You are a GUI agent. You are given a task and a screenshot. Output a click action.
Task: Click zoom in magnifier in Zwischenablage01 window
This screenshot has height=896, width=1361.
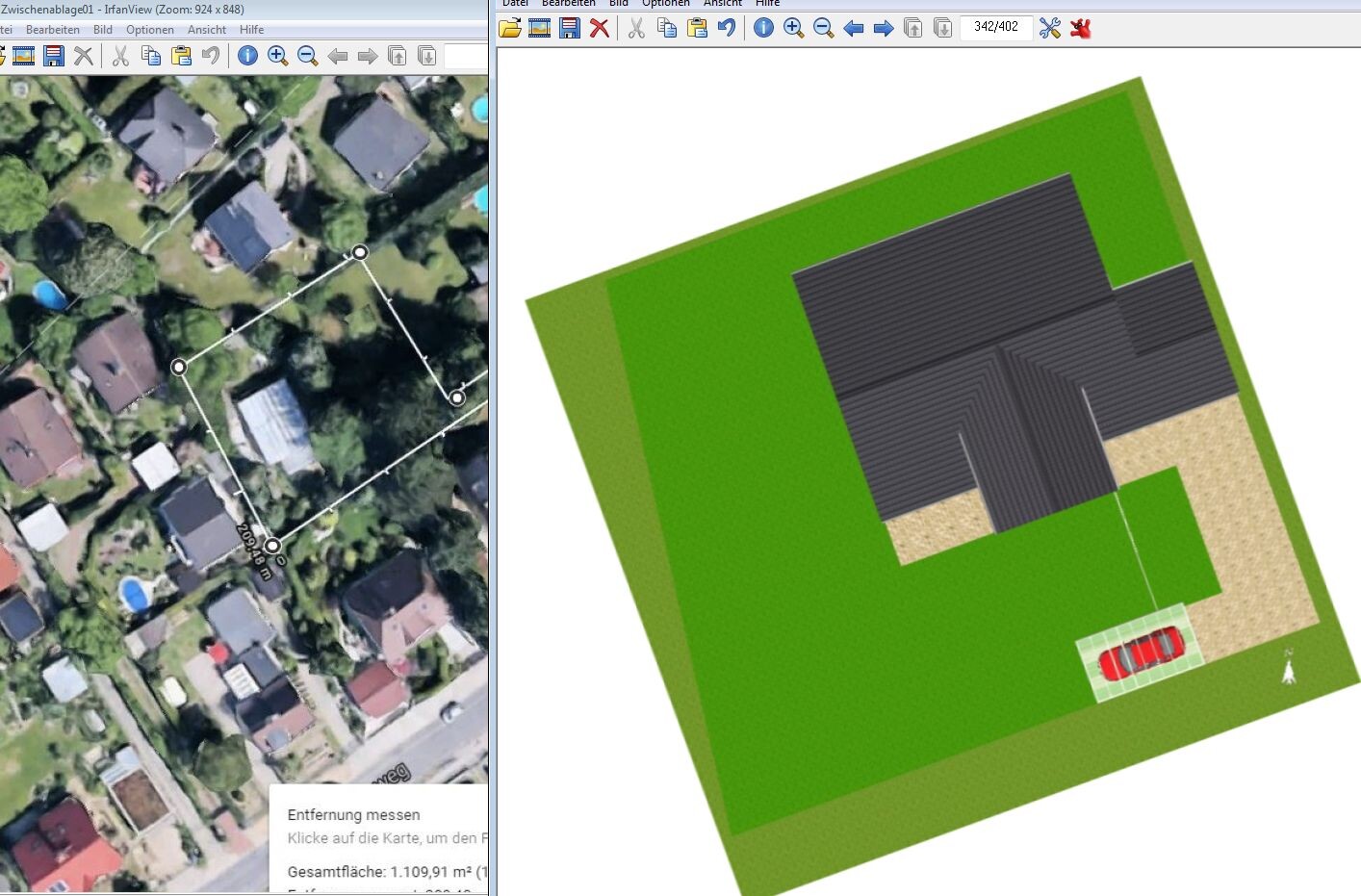[x=277, y=56]
